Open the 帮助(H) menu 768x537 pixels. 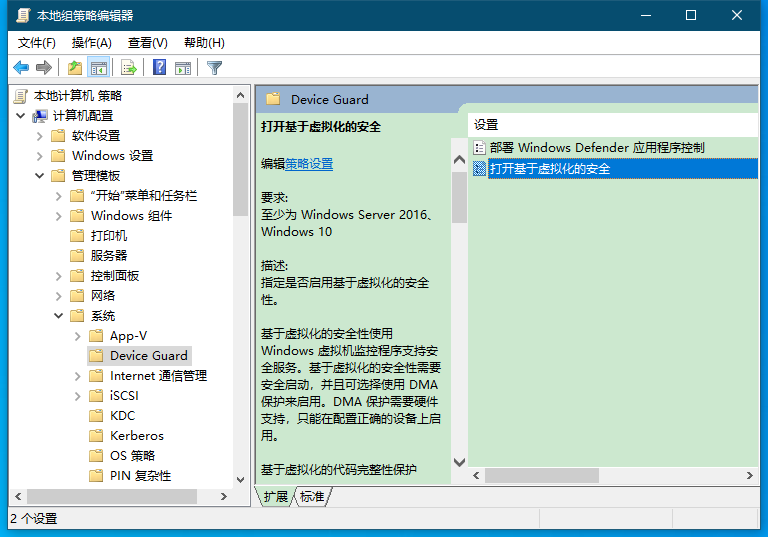204,43
